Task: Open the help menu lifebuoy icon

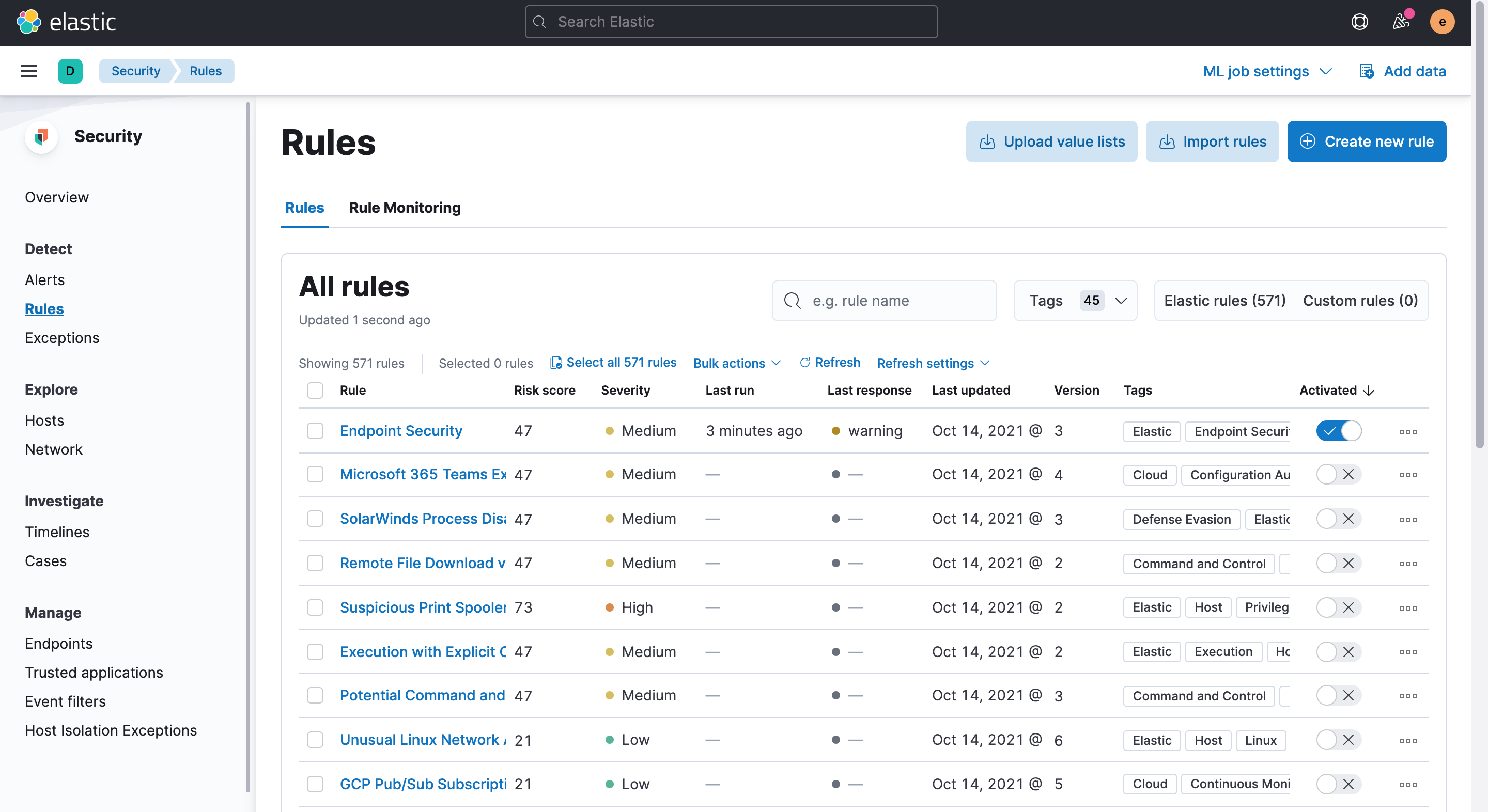Action: pyautogui.click(x=1359, y=22)
